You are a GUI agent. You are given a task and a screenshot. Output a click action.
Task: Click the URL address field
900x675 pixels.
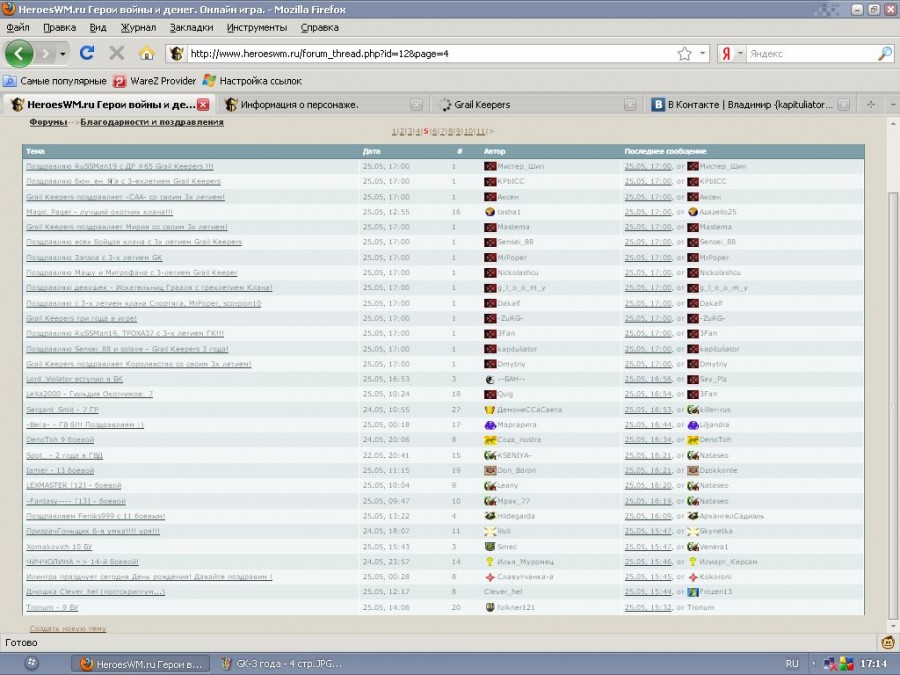430,54
